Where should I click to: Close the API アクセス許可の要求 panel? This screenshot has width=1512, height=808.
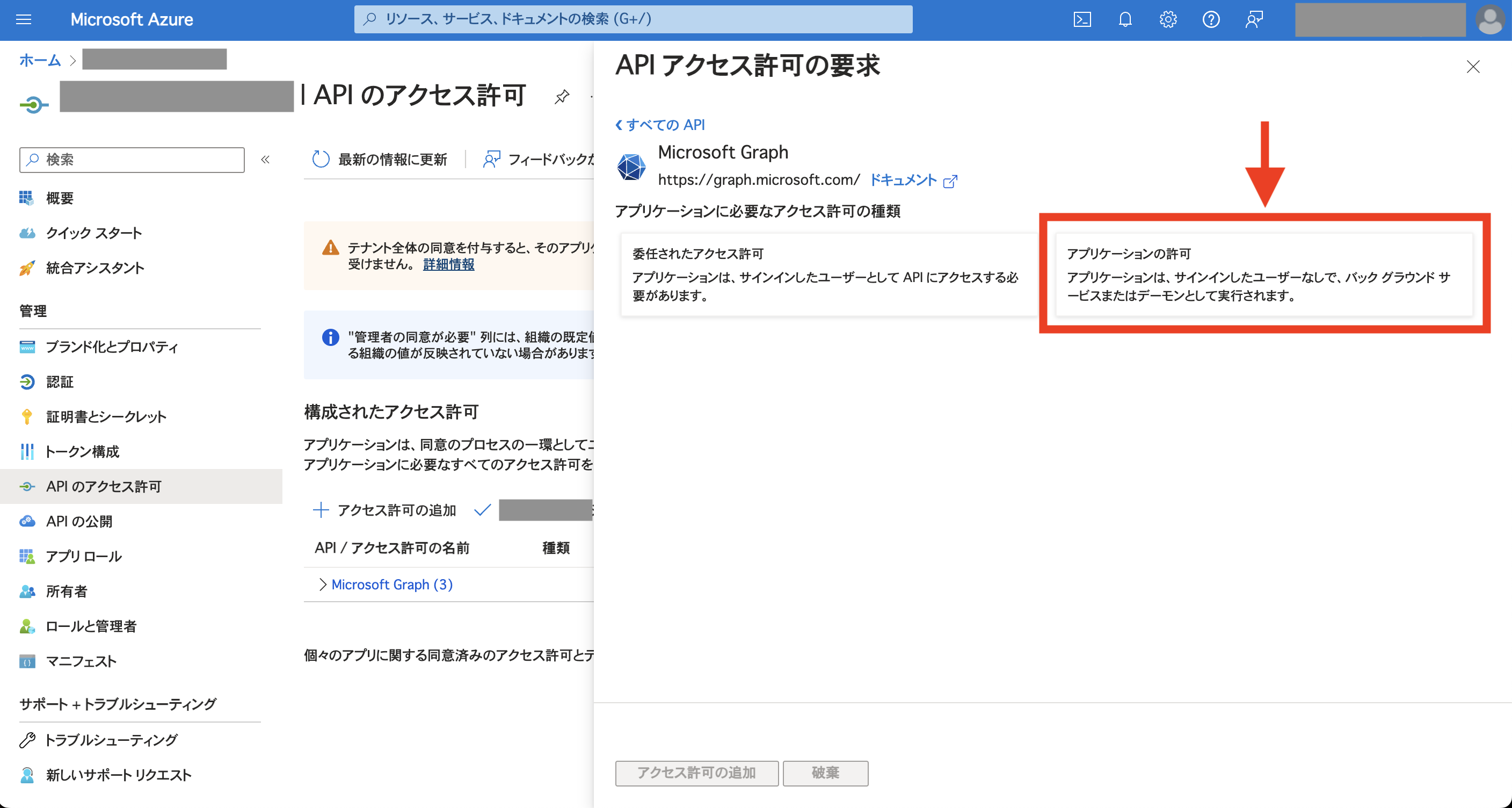pyautogui.click(x=1473, y=67)
